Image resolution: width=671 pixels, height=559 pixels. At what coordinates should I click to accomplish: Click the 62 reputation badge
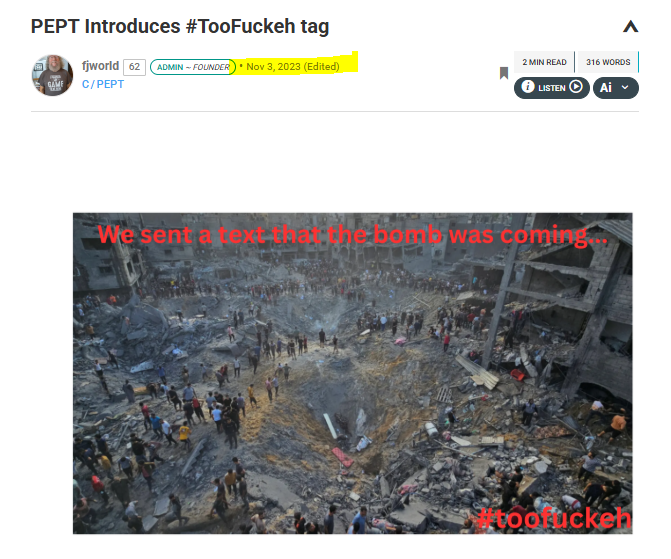[x=134, y=67]
